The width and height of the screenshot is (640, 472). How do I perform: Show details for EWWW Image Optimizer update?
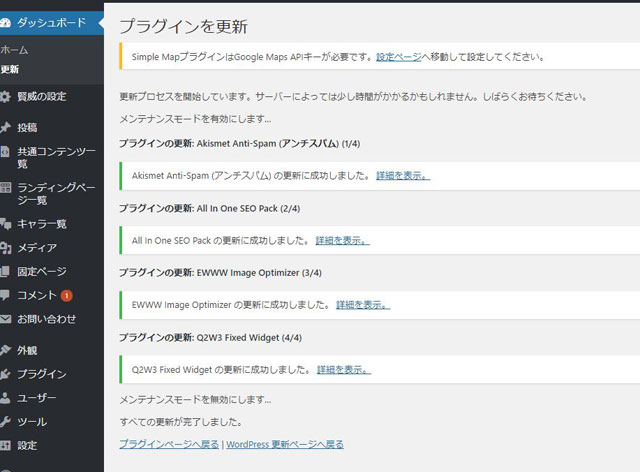coord(363,305)
